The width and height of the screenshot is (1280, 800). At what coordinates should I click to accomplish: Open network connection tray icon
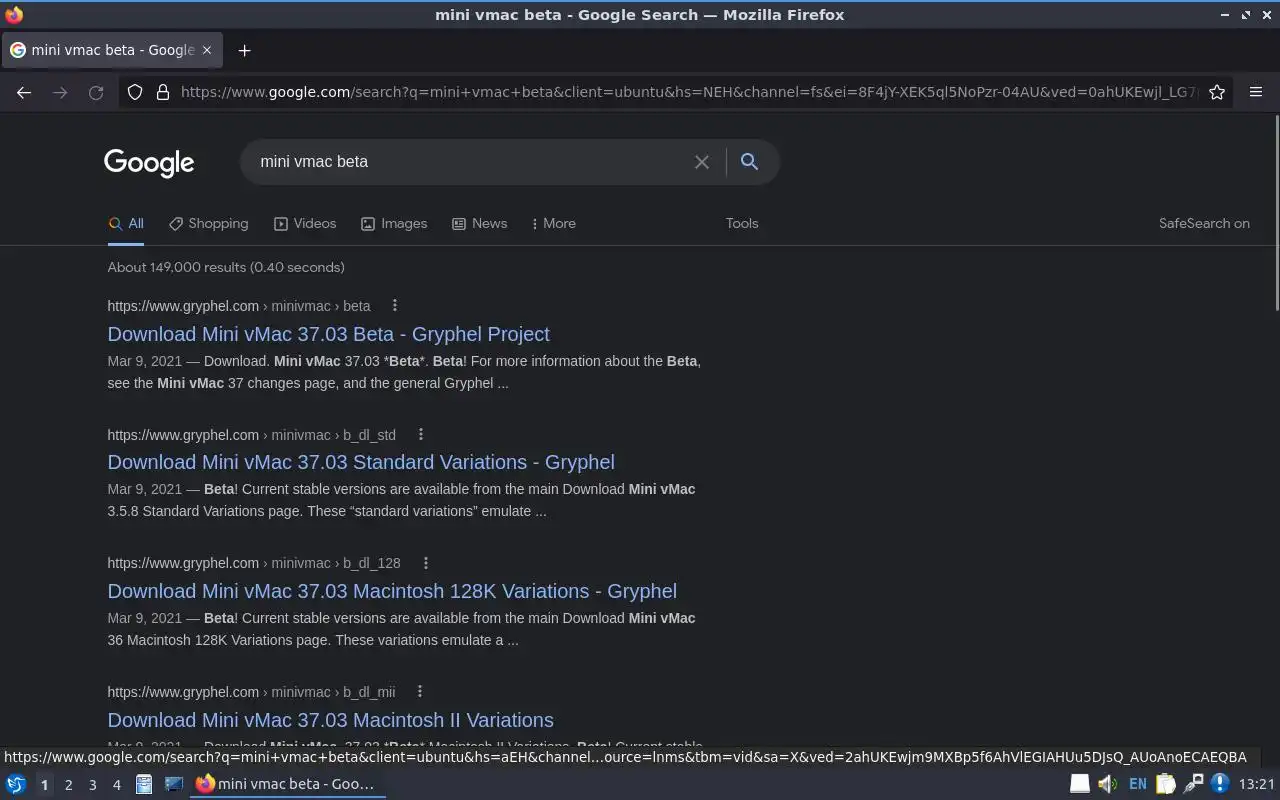pyautogui.click(x=1193, y=784)
